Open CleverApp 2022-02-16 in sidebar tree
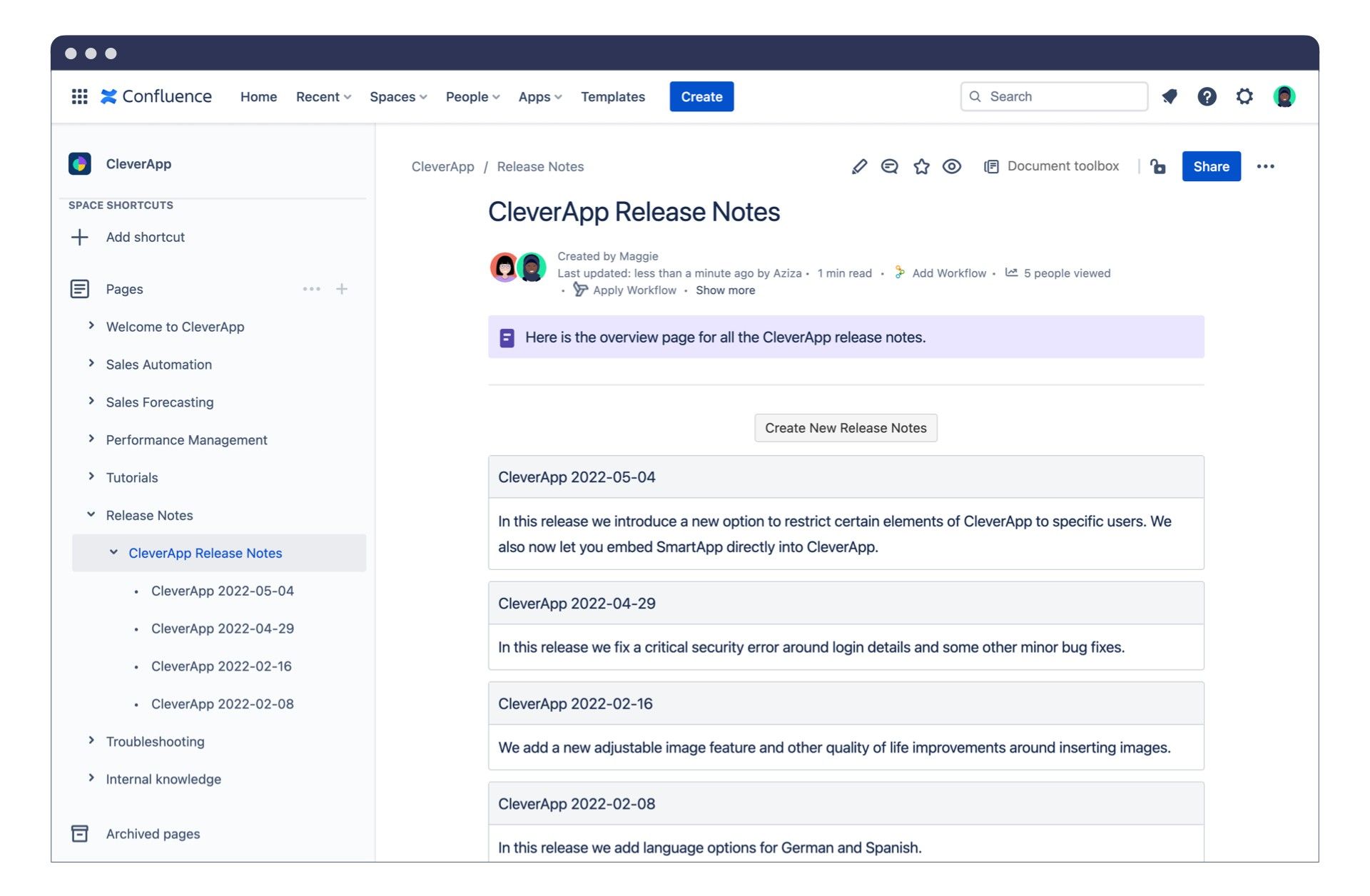Viewport: 1370px width, 896px height. click(x=221, y=666)
